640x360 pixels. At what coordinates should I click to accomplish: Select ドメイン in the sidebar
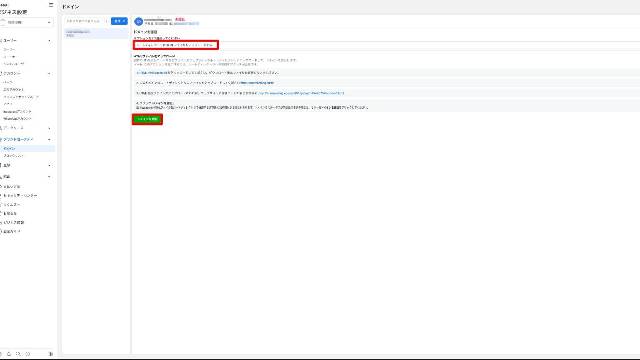point(27,149)
